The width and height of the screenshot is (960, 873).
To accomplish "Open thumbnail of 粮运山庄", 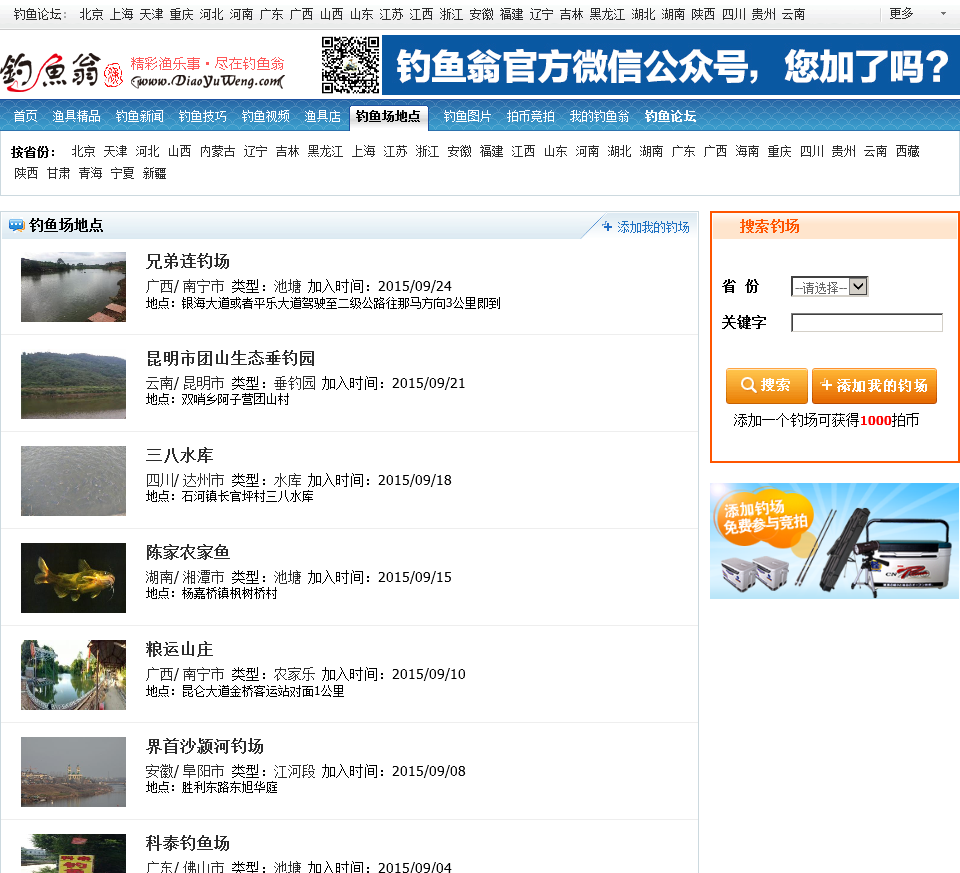I will pyautogui.click(x=73, y=675).
